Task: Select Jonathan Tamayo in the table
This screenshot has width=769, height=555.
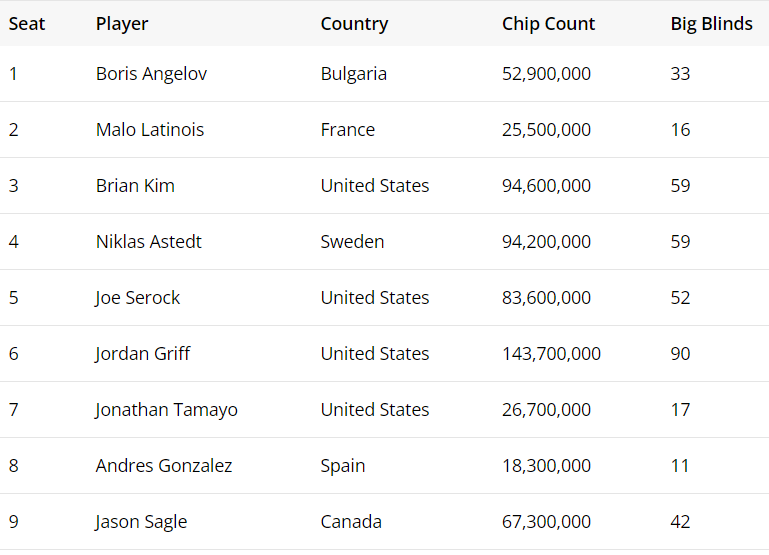Action: [x=166, y=410]
